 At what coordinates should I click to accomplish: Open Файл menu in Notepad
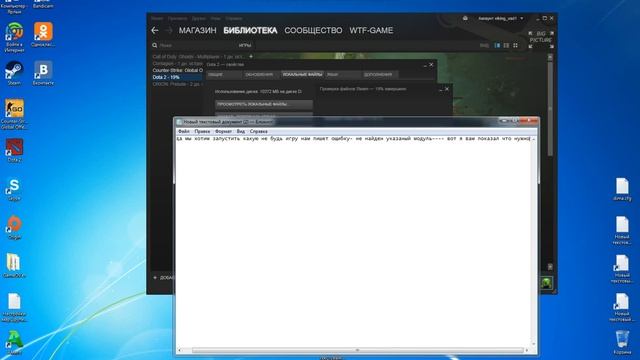tap(184, 131)
